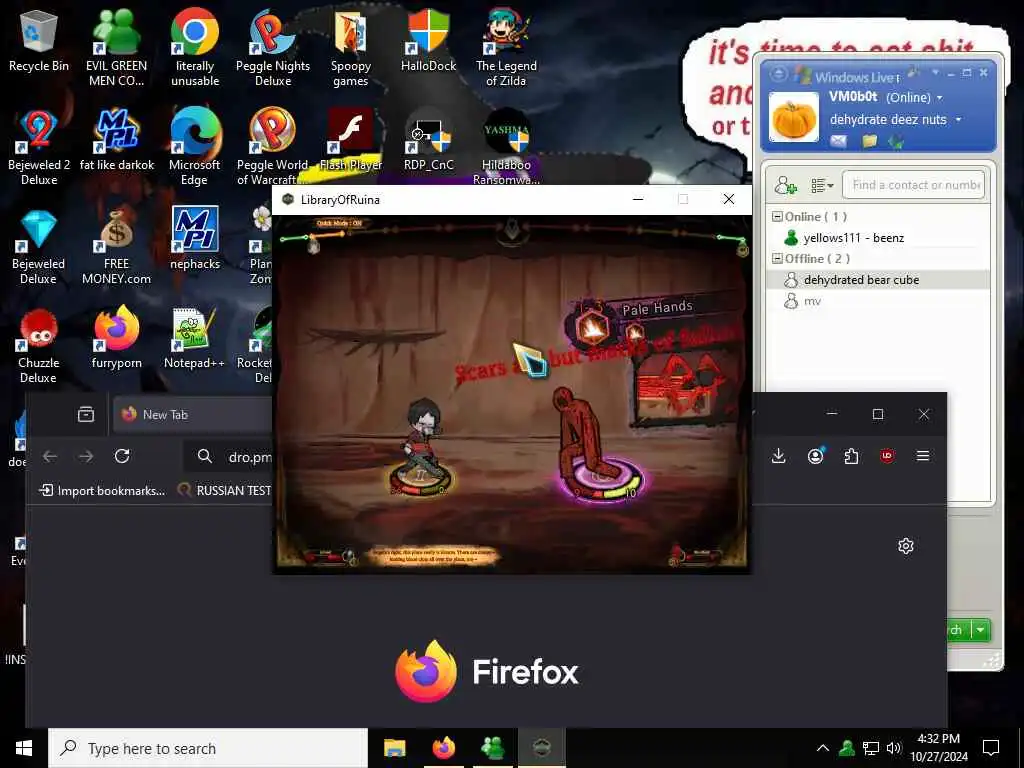The image size is (1024, 768).
Task: Open the email inbox icon in Messenger
Action: [839, 141]
